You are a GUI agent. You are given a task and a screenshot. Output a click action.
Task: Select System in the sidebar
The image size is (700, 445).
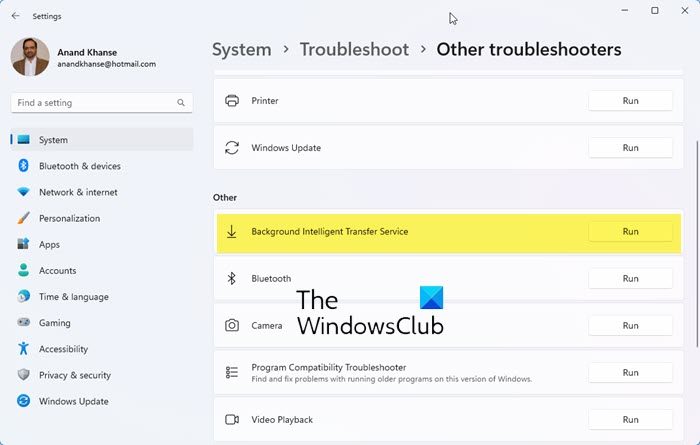pos(102,140)
